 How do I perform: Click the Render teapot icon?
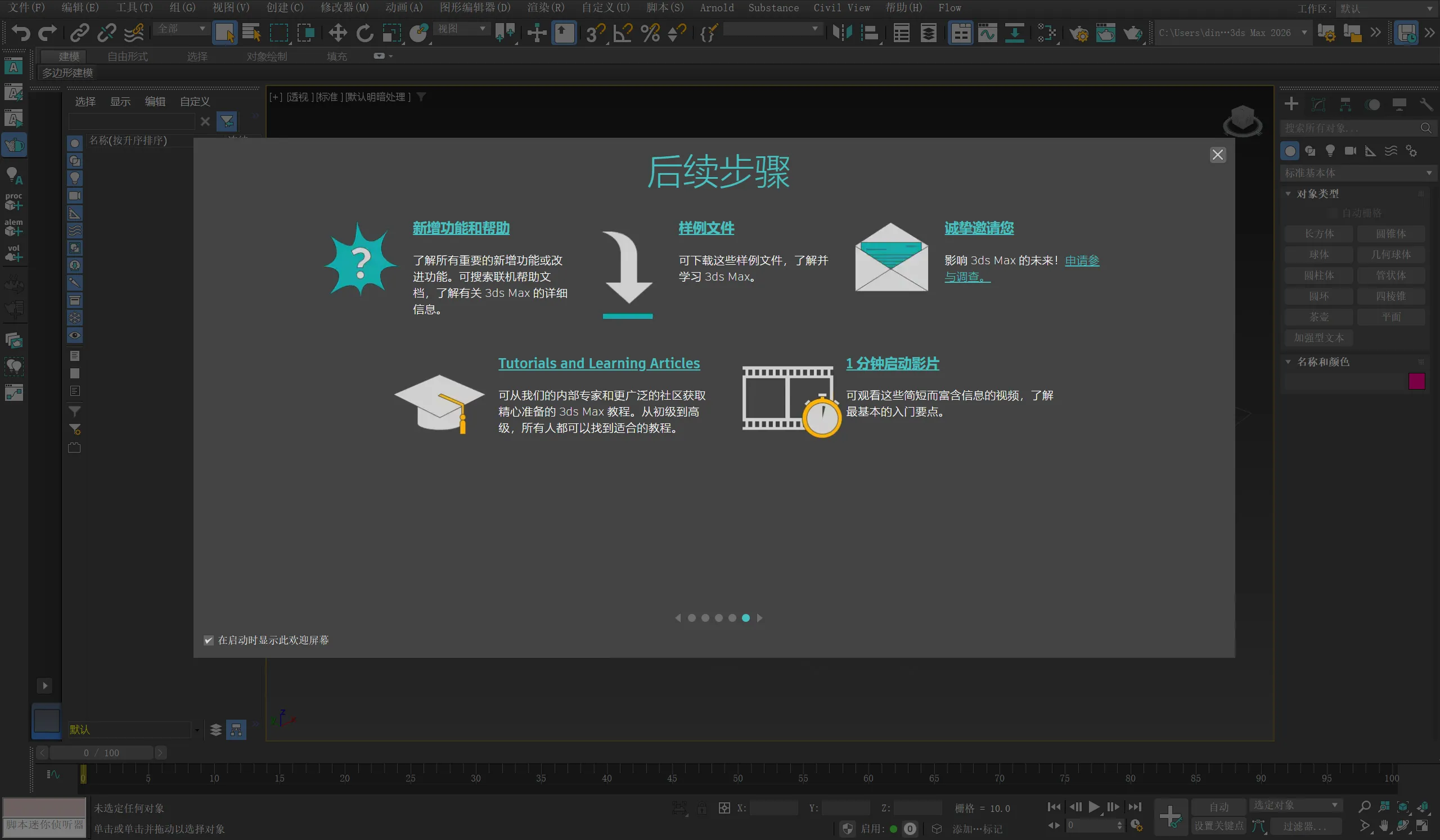click(1132, 33)
